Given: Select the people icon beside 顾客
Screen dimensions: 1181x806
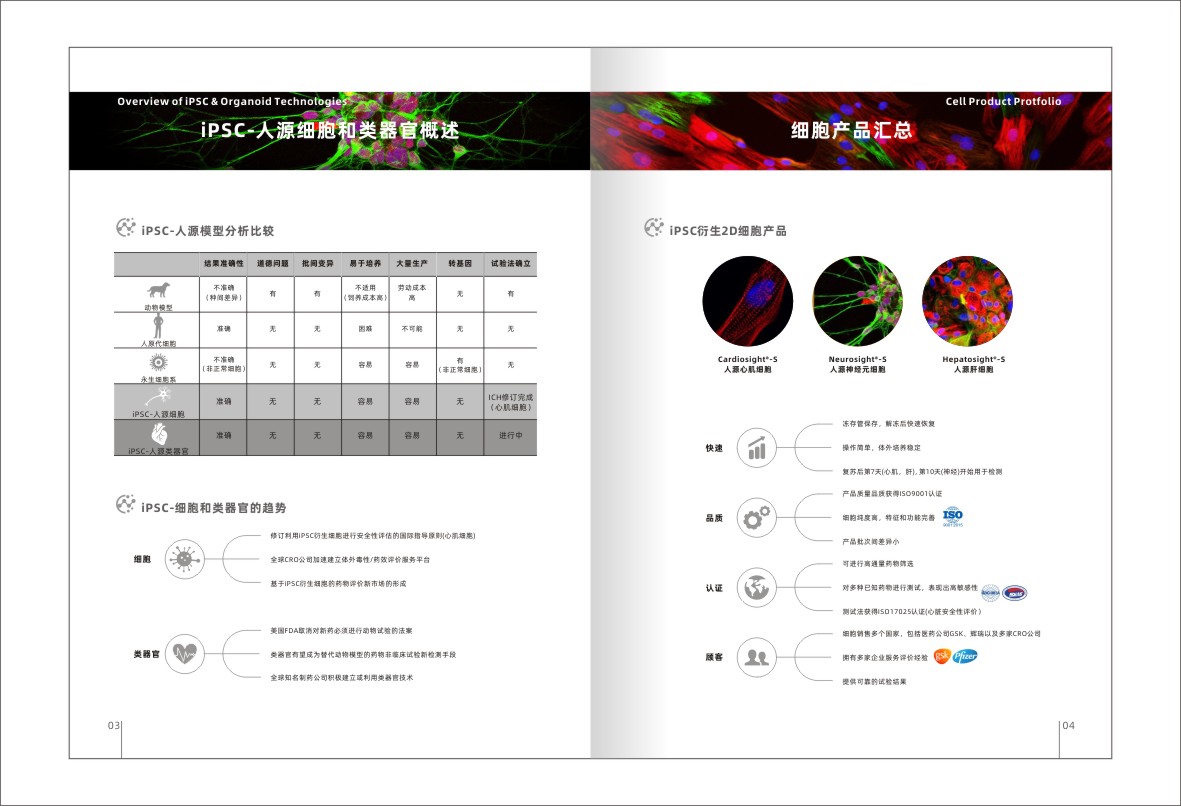Looking at the screenshot, I should [757, 657].
